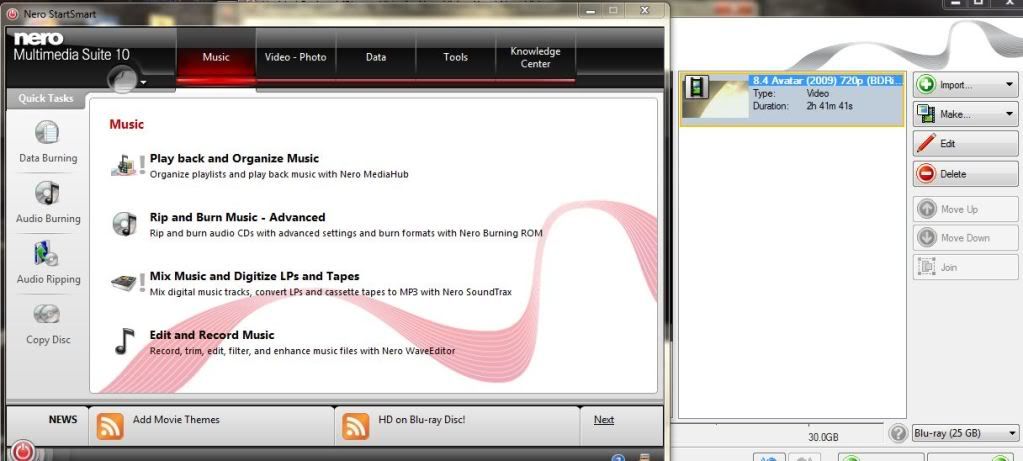Read the Add Movie Themes news item

point(176,419)
